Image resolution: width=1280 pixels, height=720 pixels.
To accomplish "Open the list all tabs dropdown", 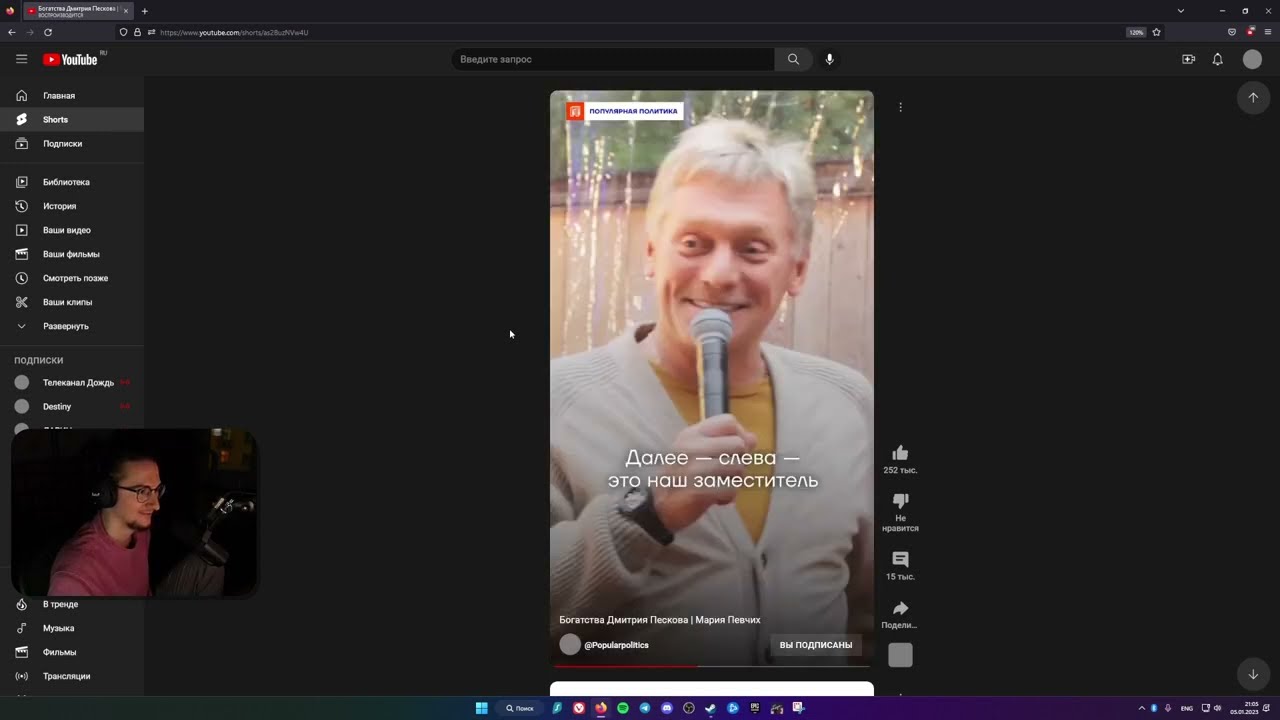I will (x=1181, y=11).
